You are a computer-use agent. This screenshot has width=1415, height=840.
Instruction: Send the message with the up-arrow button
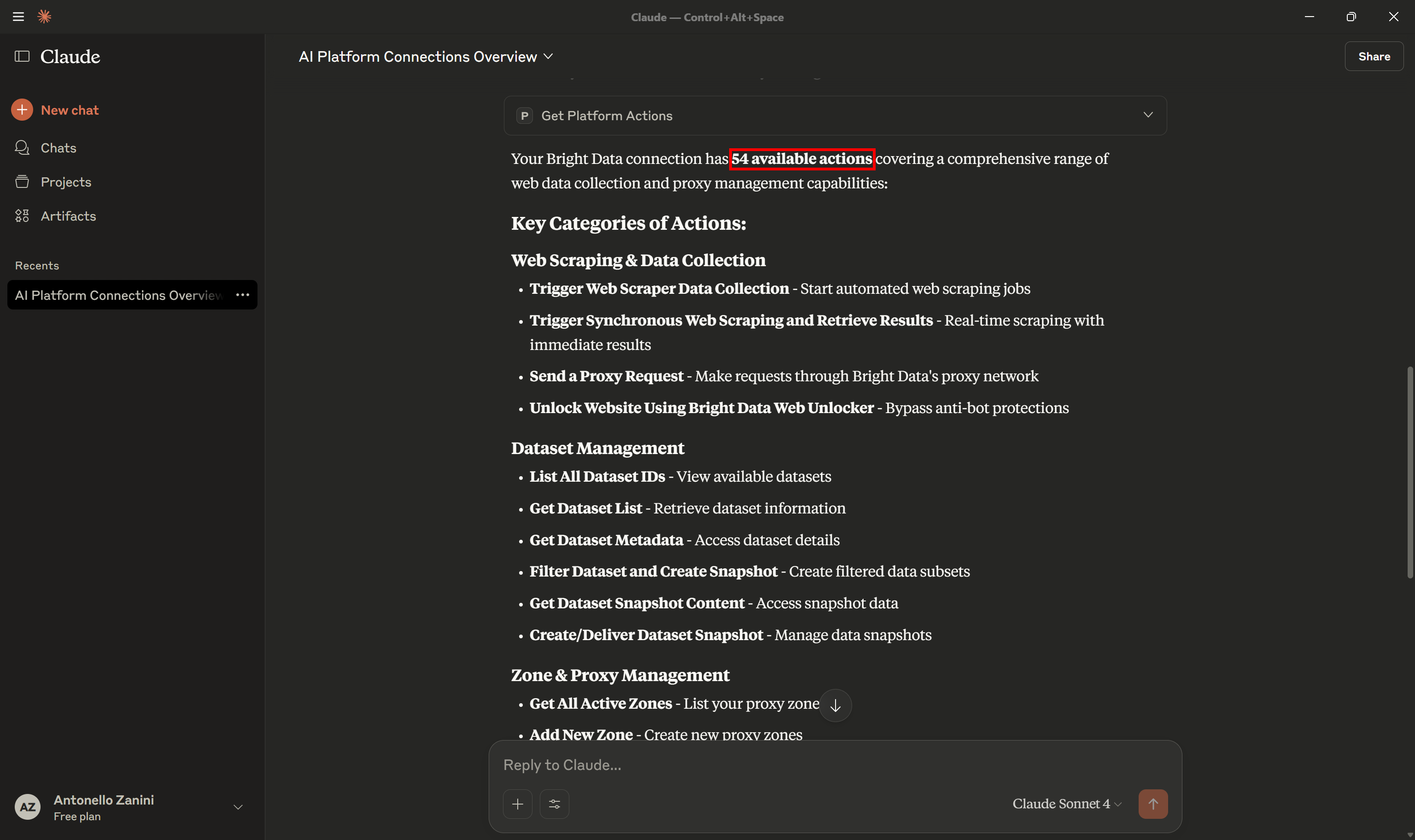[x=1153, y=804]
